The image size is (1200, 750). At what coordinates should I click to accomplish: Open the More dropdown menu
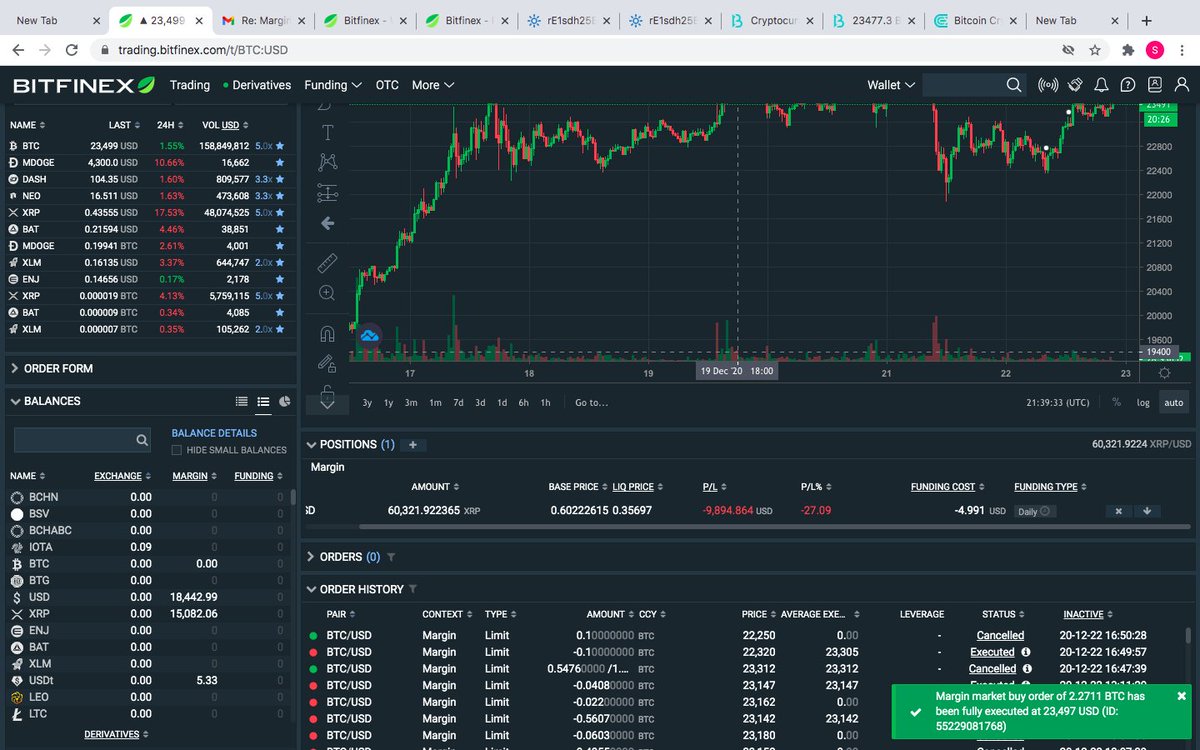click(x=433, y=85)
